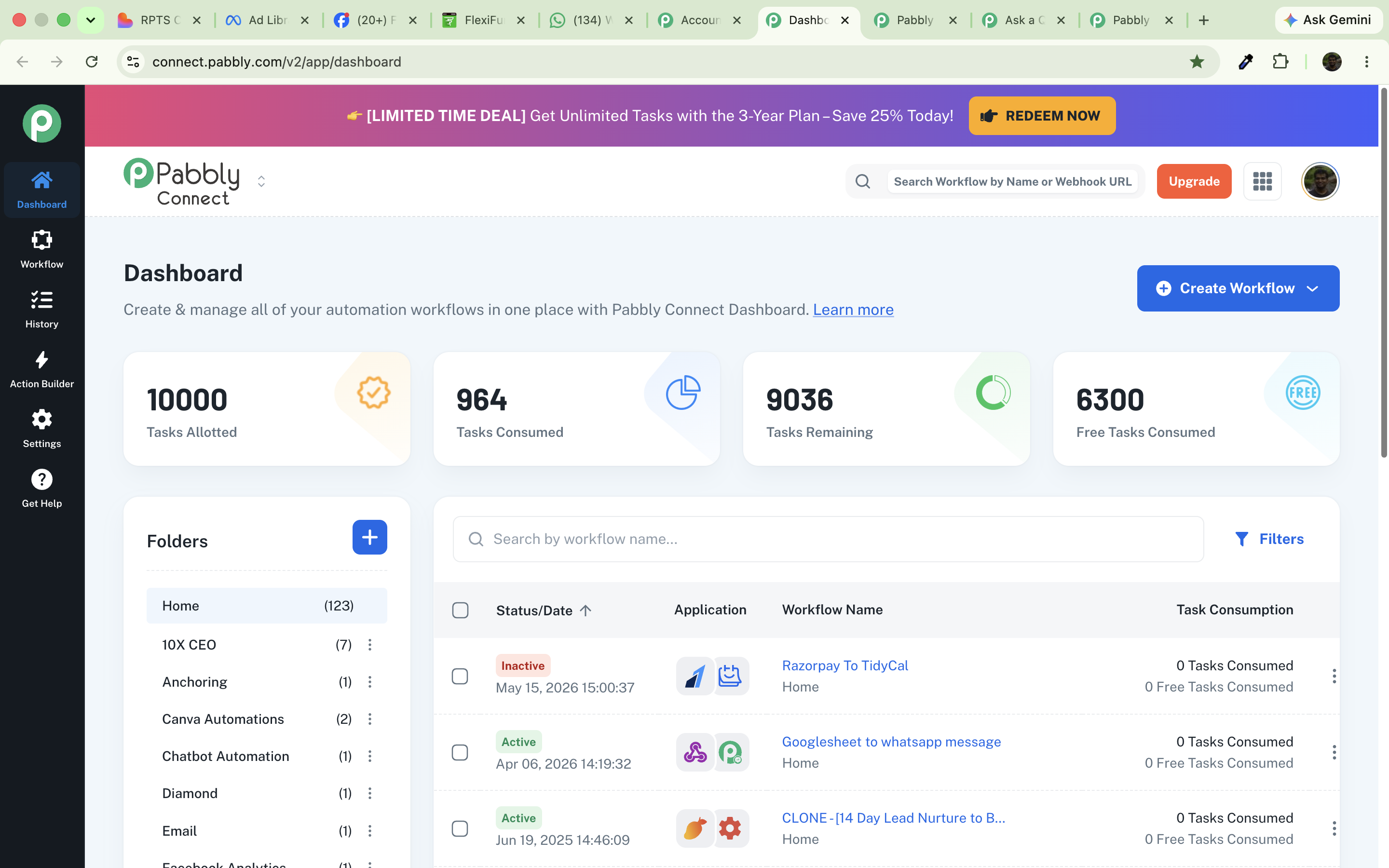
Task: Open options menu for 10X CEO folder
Action: click(x=369, y=645)
